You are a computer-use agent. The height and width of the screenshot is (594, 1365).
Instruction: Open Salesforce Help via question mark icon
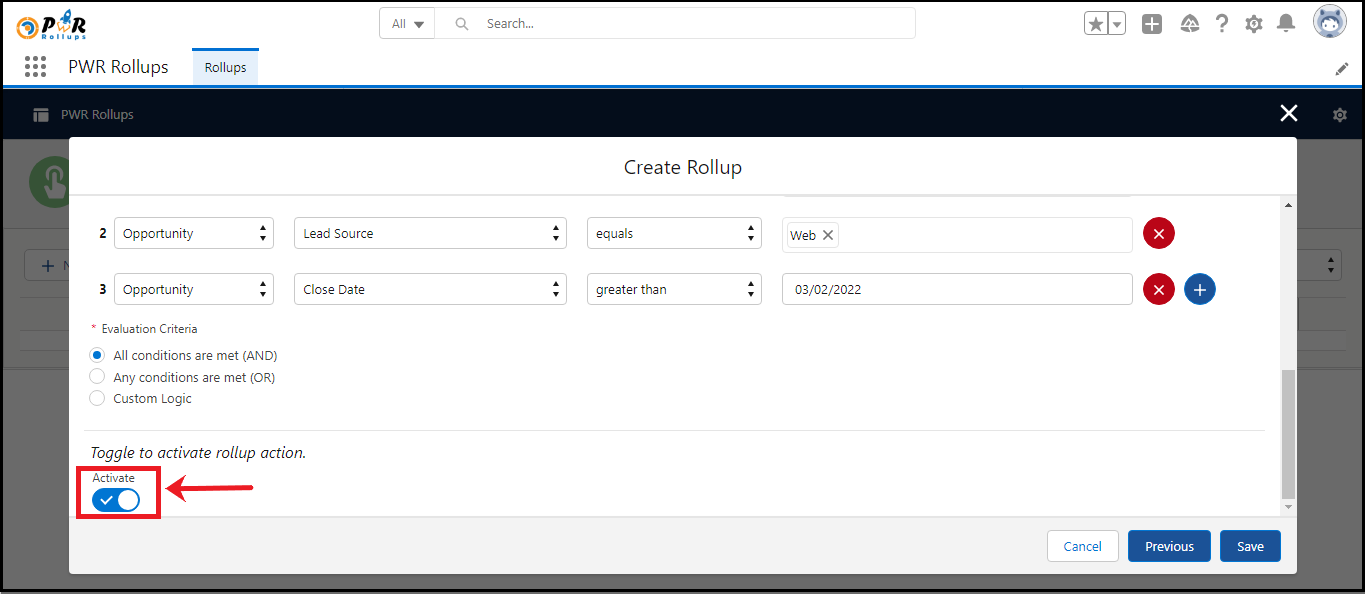pyautogui.click(x=1221, y=23)
